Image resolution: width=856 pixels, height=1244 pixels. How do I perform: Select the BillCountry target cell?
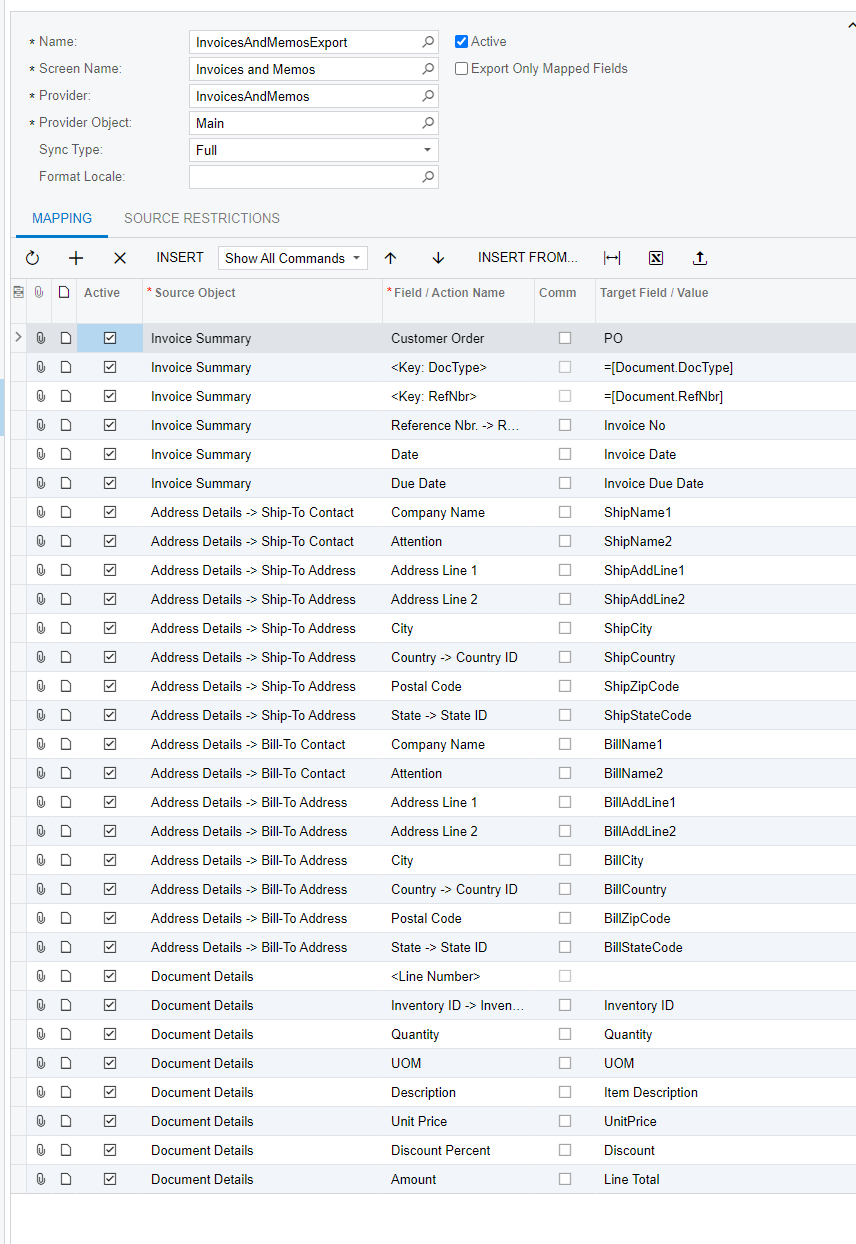[726, 889]
